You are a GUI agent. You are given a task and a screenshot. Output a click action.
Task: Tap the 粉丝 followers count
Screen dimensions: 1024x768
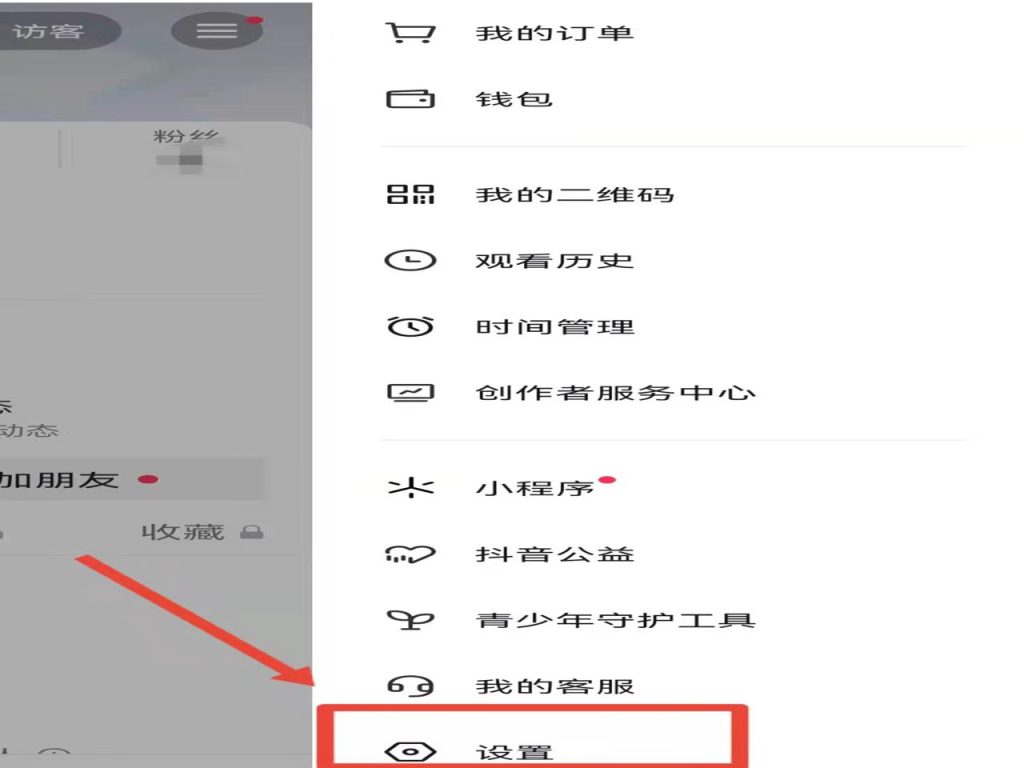point(187,148)
